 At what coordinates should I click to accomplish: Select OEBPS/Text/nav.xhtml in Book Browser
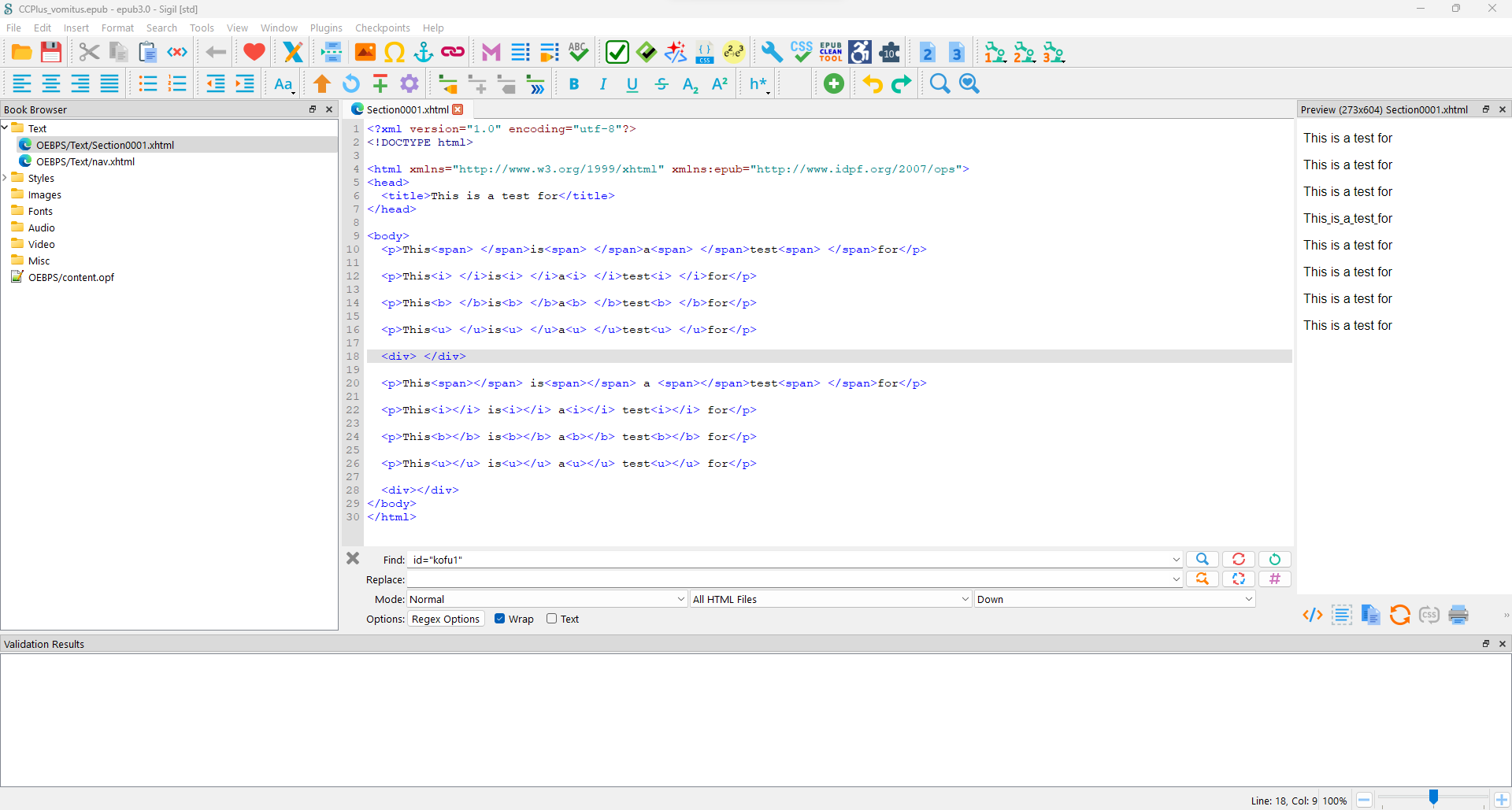point(85,161)
